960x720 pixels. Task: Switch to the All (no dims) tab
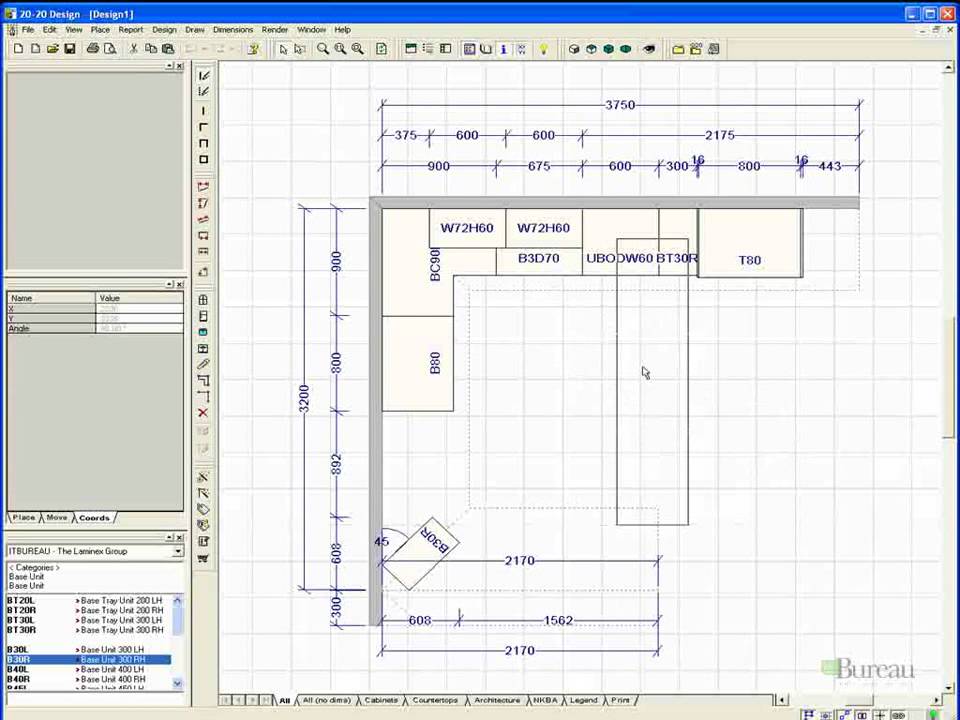pyautogui.click(x=326, y=700)
